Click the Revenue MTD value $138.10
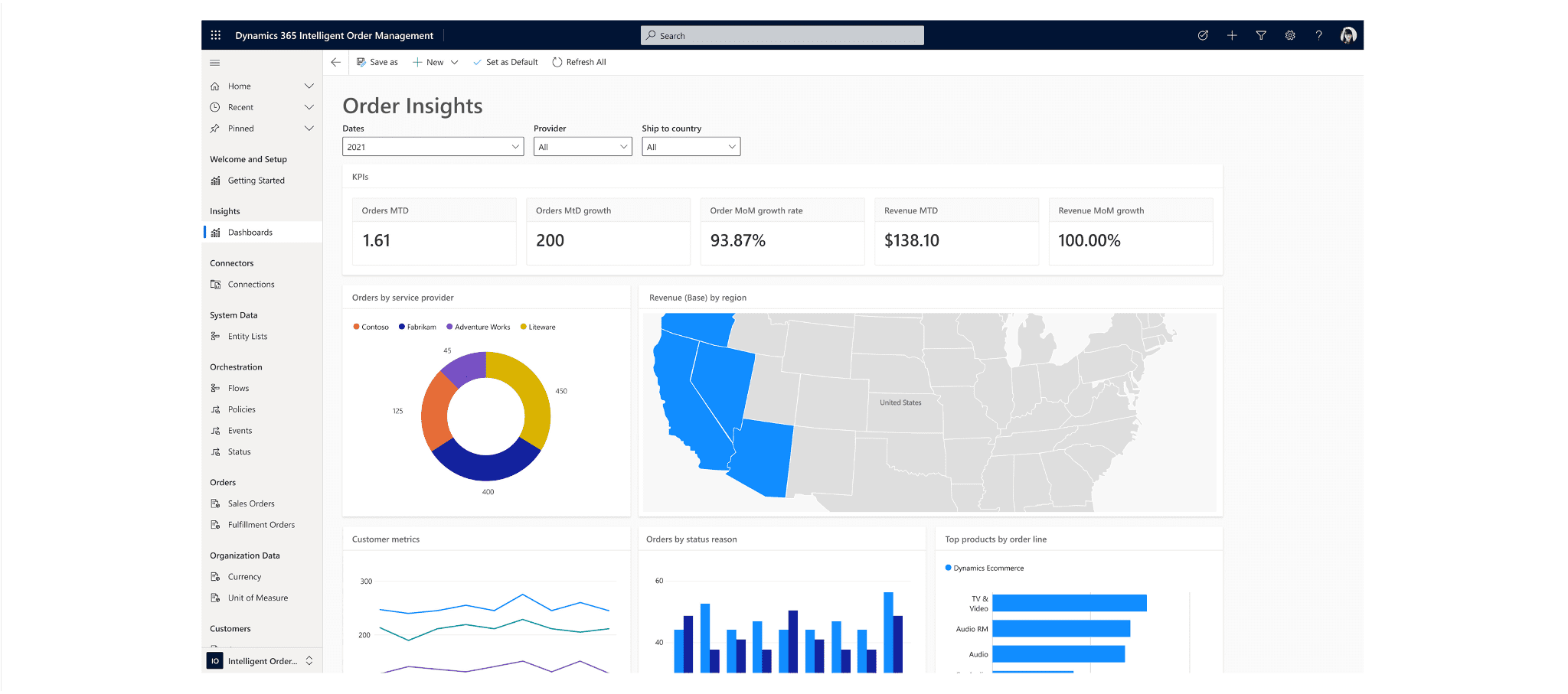The image size is (1568, 694). [x=912, y=240]
